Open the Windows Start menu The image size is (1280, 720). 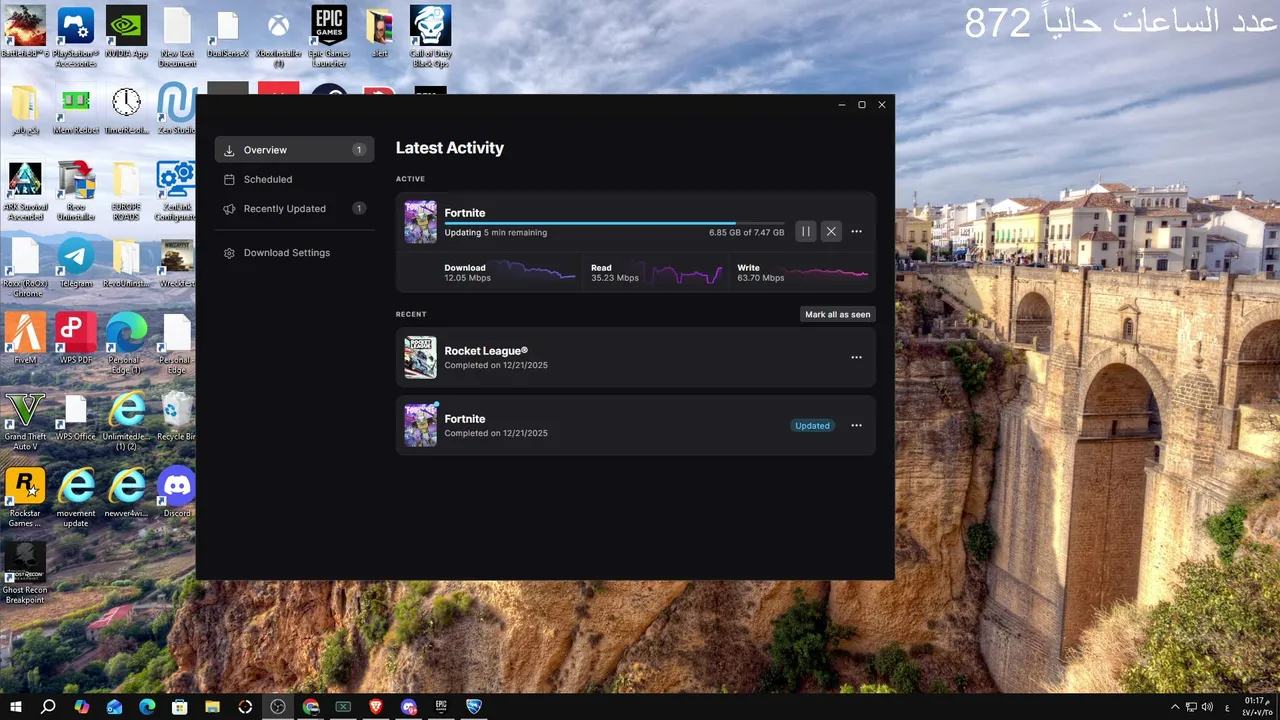pos(15,707)
